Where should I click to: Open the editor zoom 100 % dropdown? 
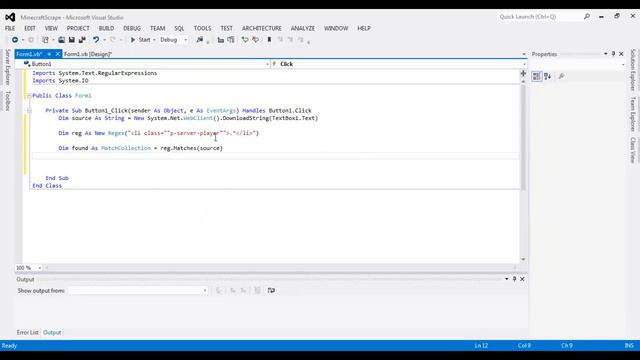[39, 268]
